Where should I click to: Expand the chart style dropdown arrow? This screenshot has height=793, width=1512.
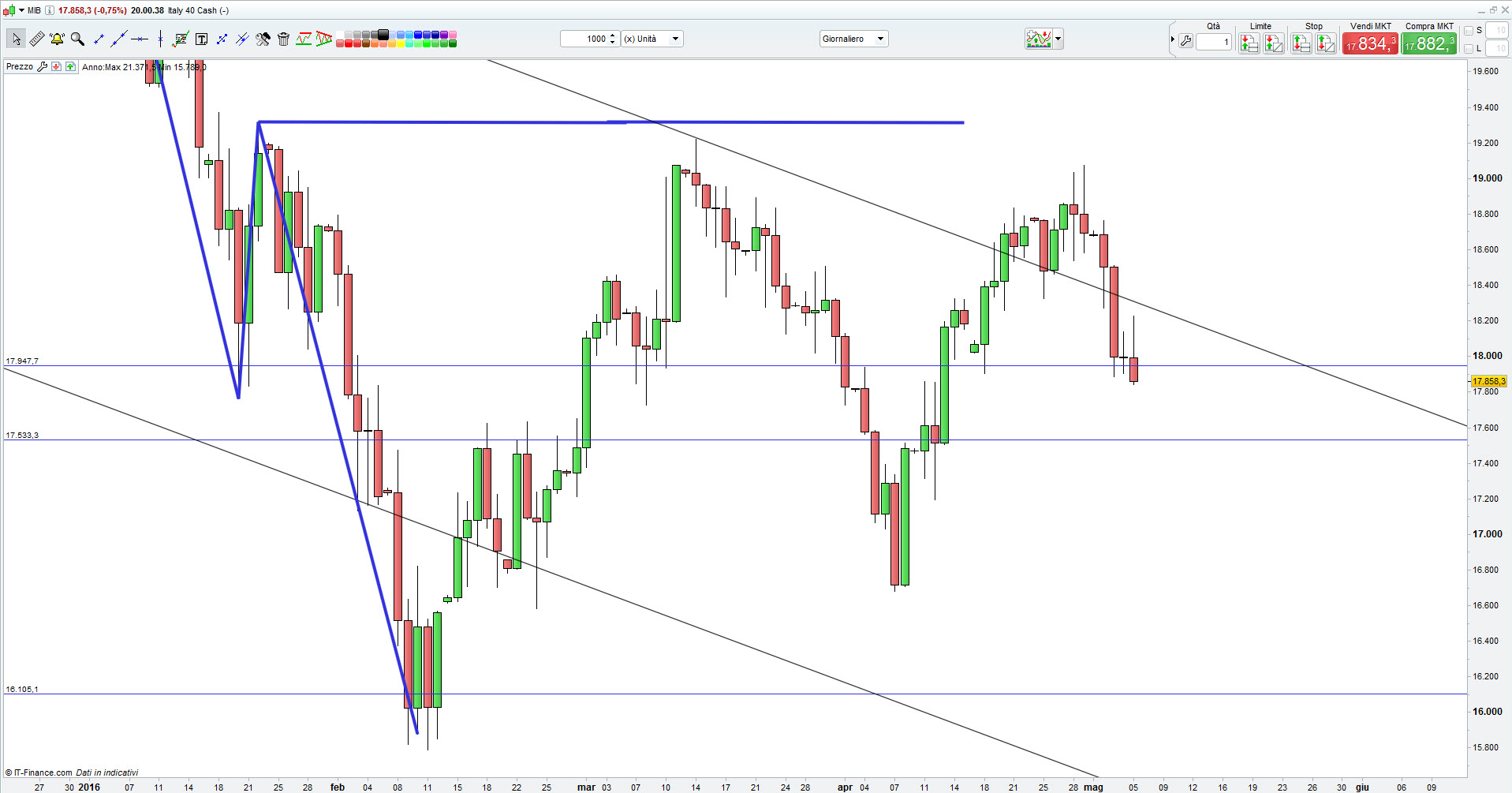tap(1058, 38)
